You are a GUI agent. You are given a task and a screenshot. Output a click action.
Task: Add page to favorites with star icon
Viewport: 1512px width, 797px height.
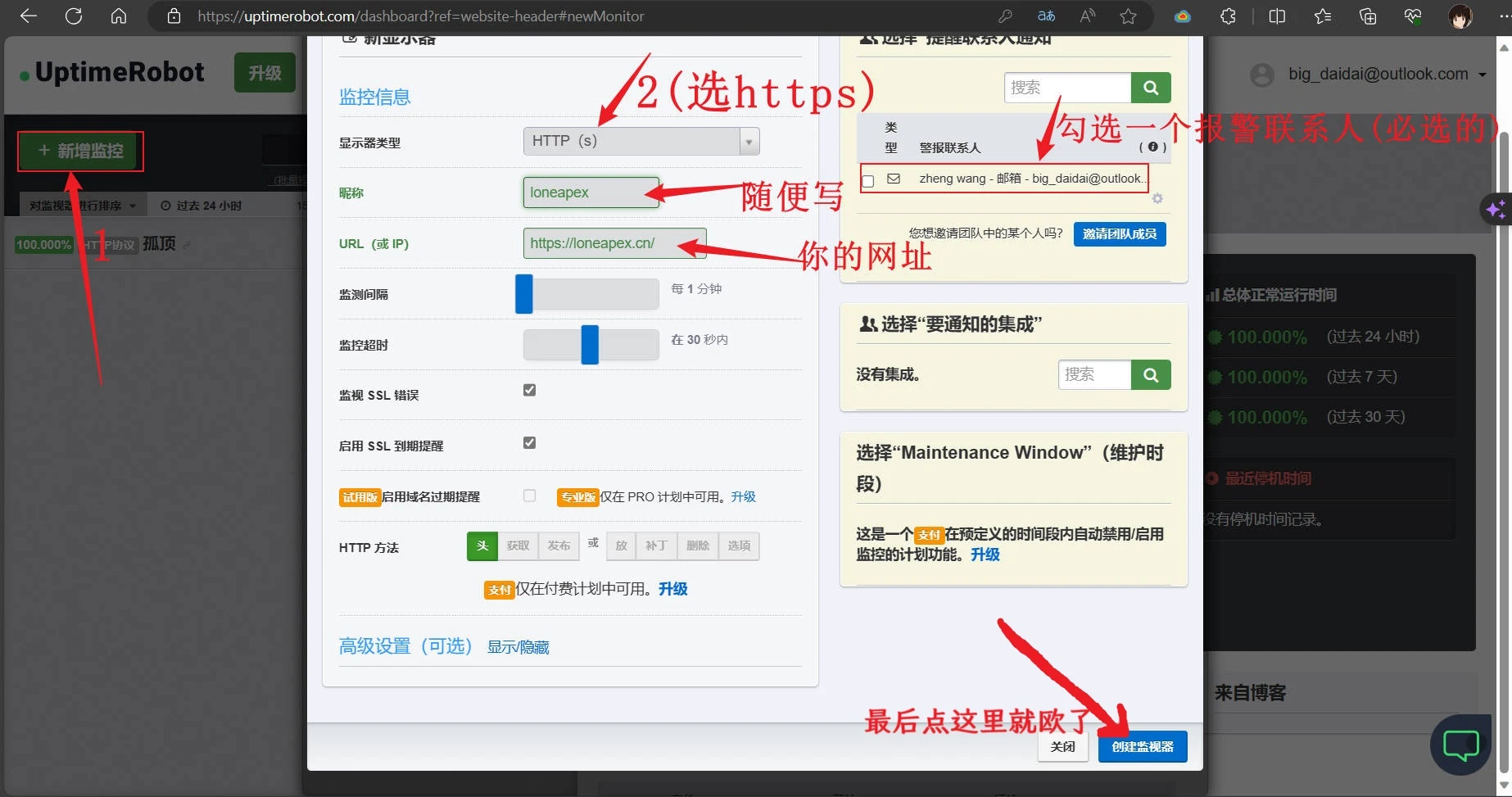(1128, 16)
